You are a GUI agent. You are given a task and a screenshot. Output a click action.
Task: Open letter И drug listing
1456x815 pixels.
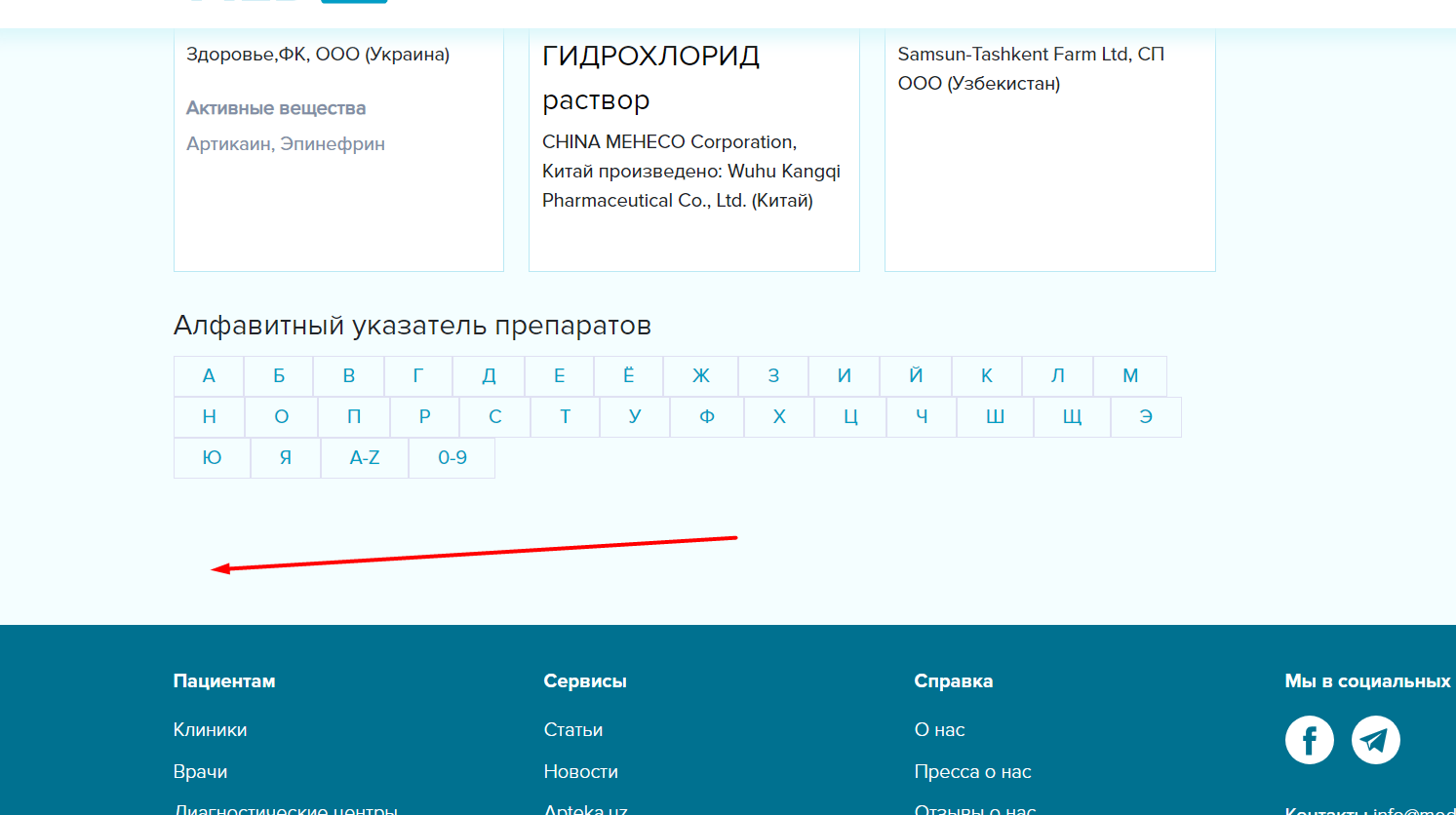pyautogui.click(x=845, y=376)
